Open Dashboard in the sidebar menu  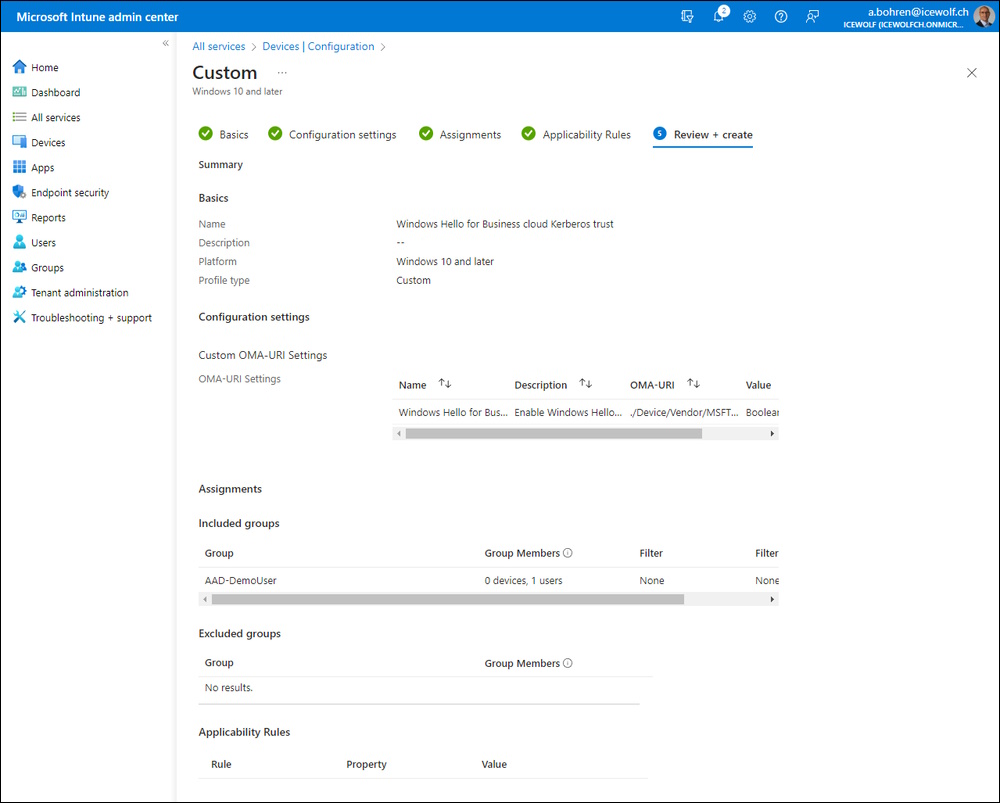coord(55,92)
